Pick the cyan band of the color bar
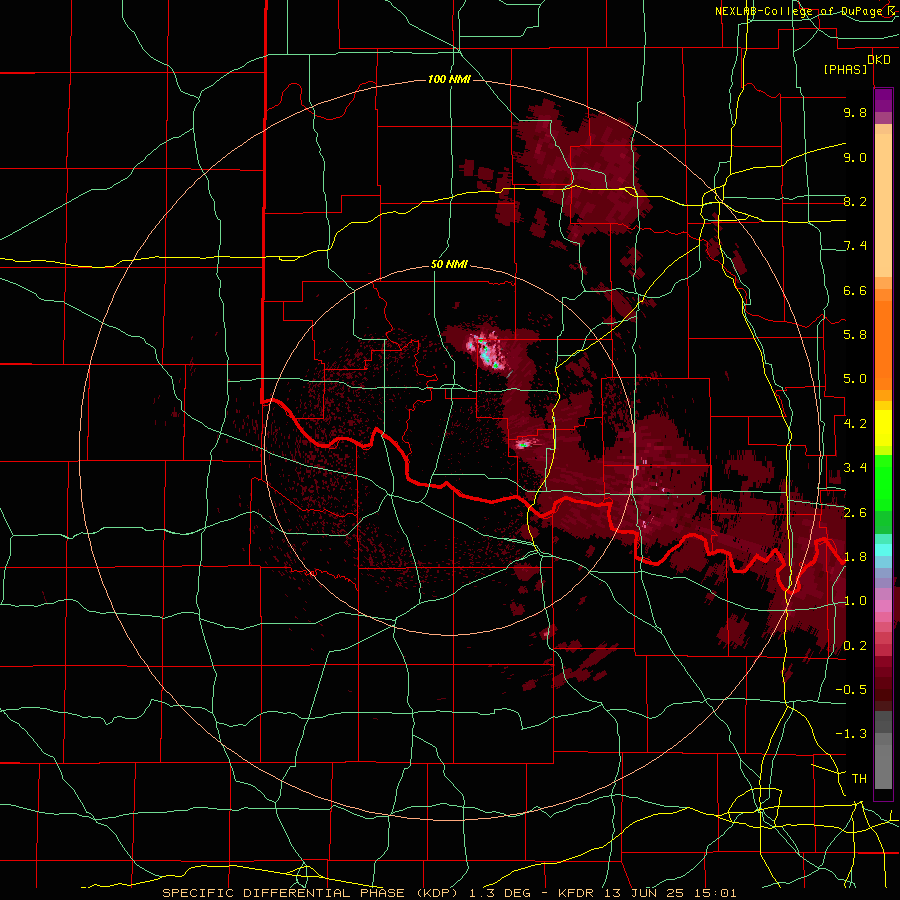The width and height of the screenshot is (900, 900). (x=883, y=550)
